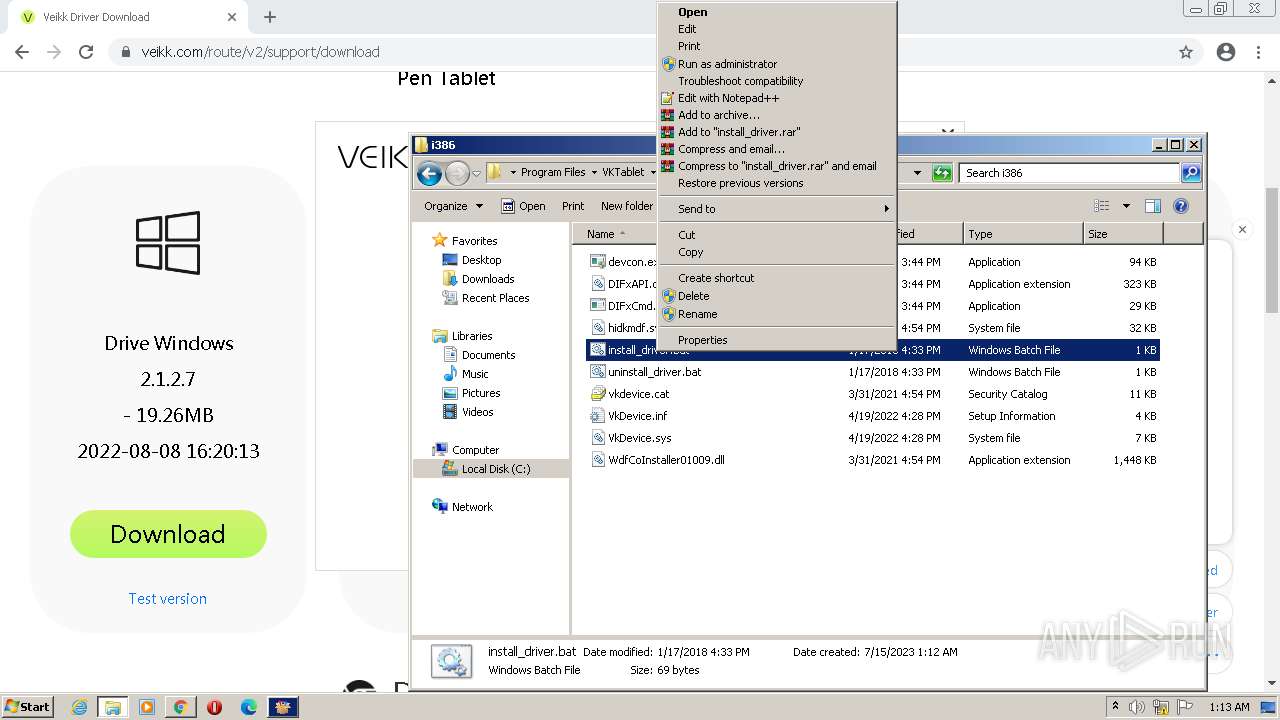Toggle the preview pane icon in Explorer toolbar

click(x=1152, y=206)
